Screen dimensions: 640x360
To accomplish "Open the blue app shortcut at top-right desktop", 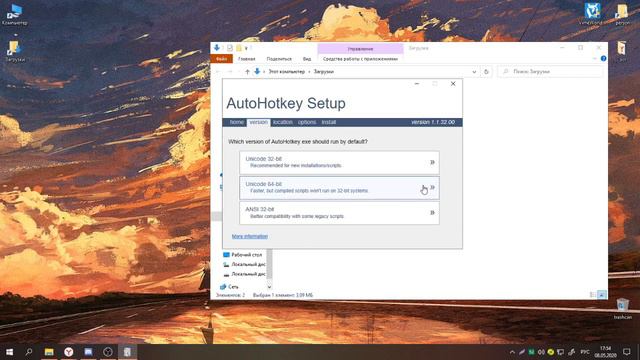I will [x=592, y=13].
